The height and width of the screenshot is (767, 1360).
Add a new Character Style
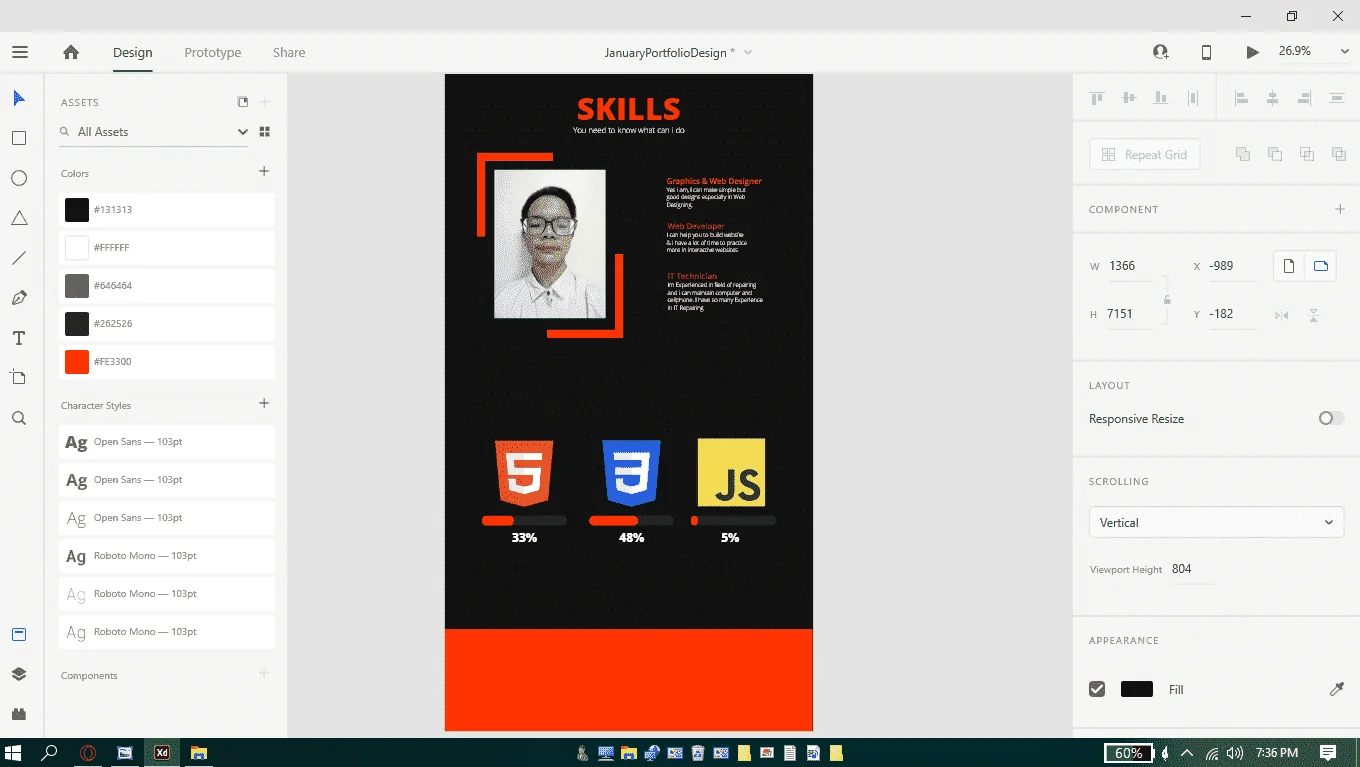point(264,404)
